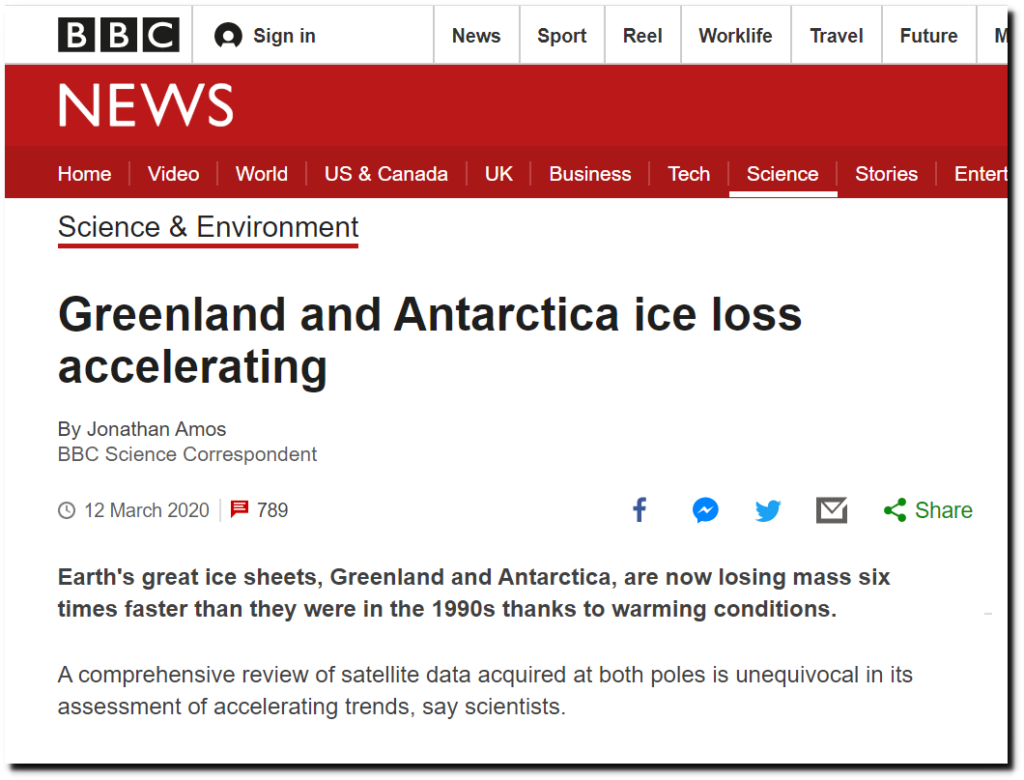Click the Sign in account icon

228,36
